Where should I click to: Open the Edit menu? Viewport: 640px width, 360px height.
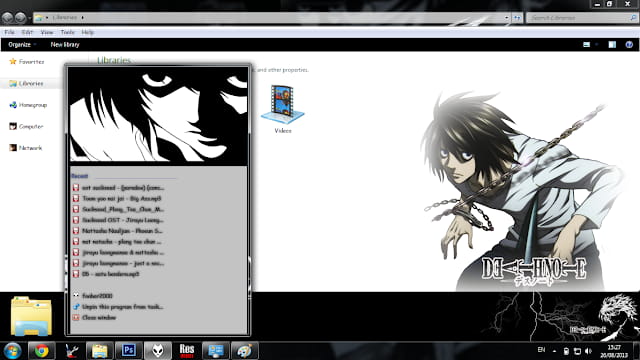point(27,32)
